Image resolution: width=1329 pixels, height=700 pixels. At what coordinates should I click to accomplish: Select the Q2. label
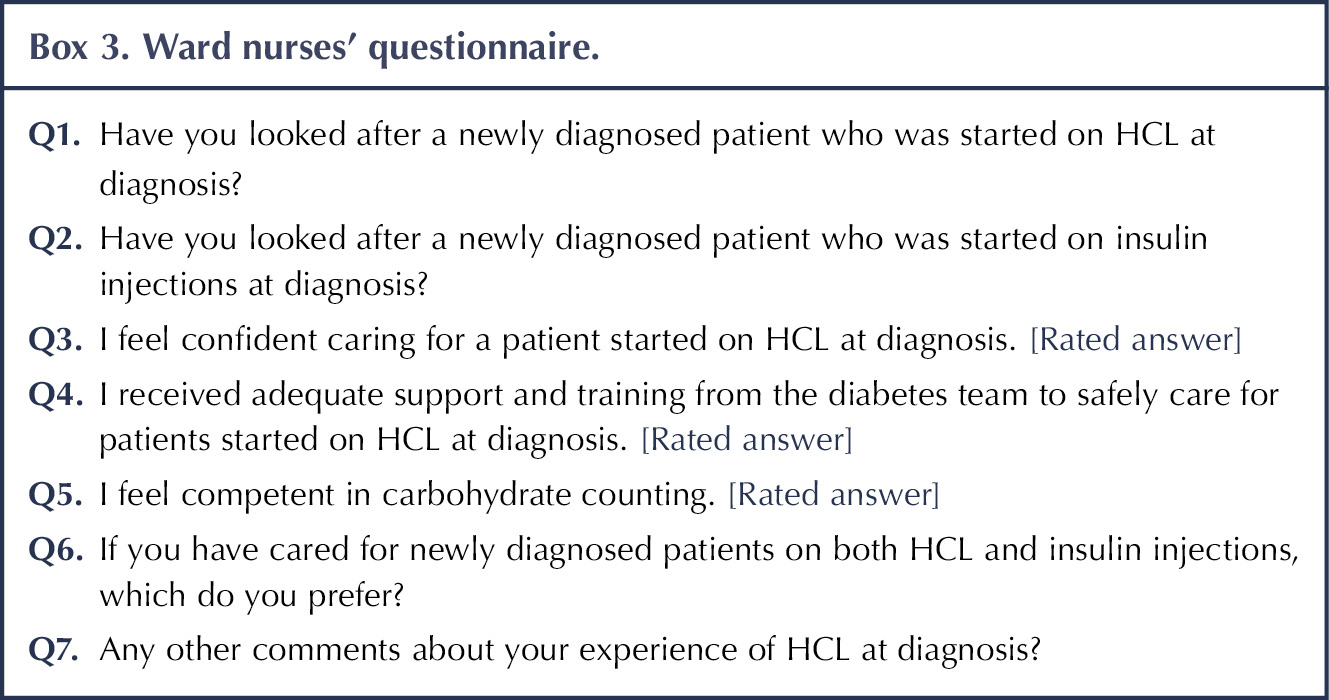pyautogui.click(x=55, y=238)
